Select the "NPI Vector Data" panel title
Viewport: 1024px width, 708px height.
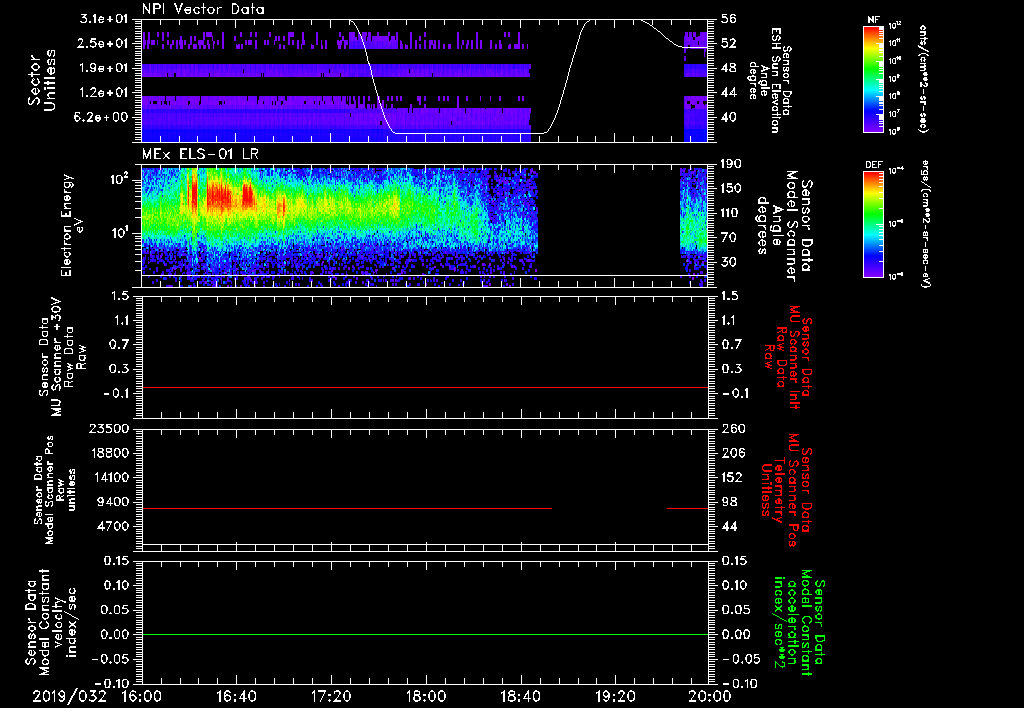pyautogui.click(x=203, y=9)
